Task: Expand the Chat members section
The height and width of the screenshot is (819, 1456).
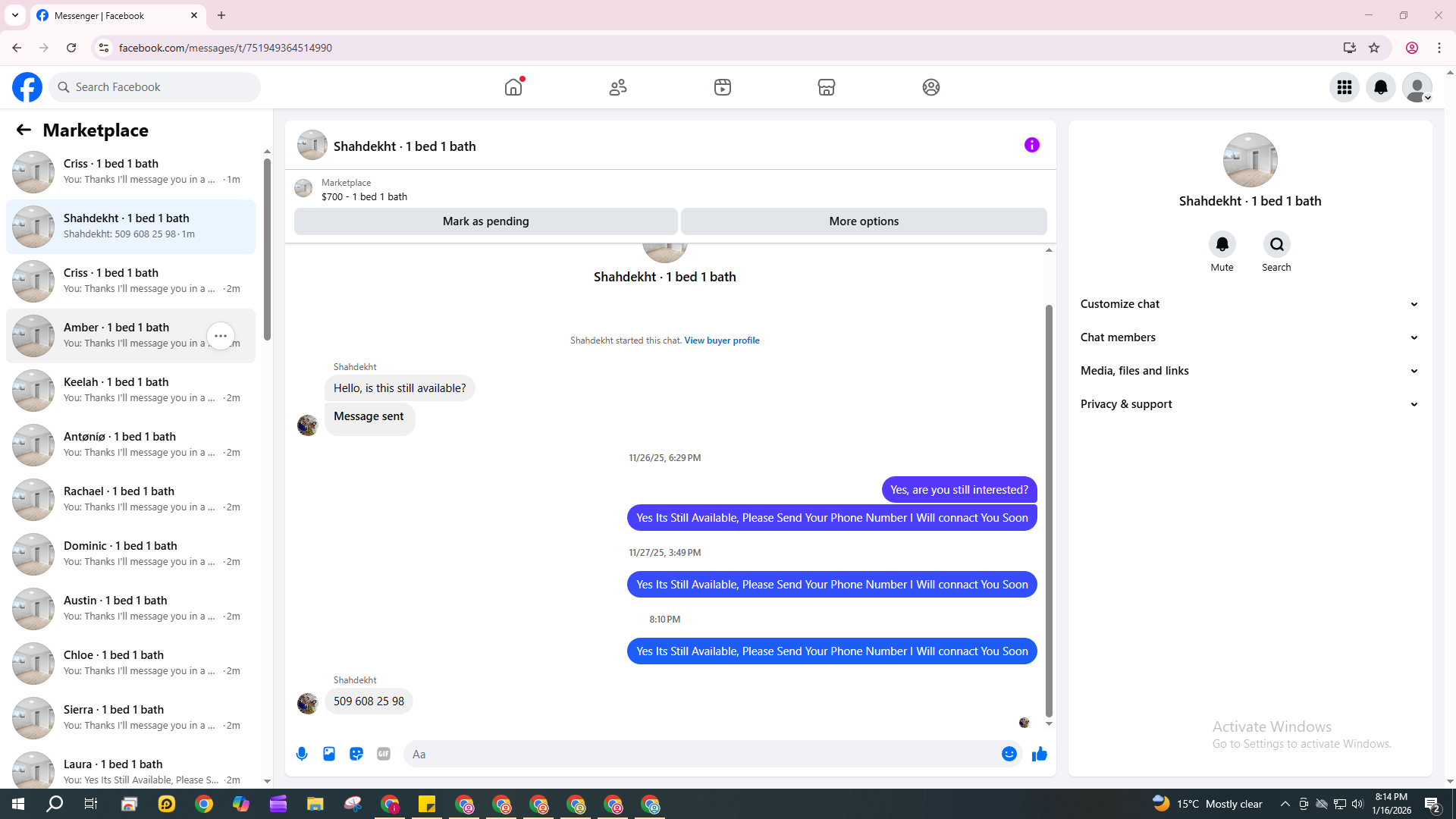Action: pyautogui.click(x=1249, y=337)
